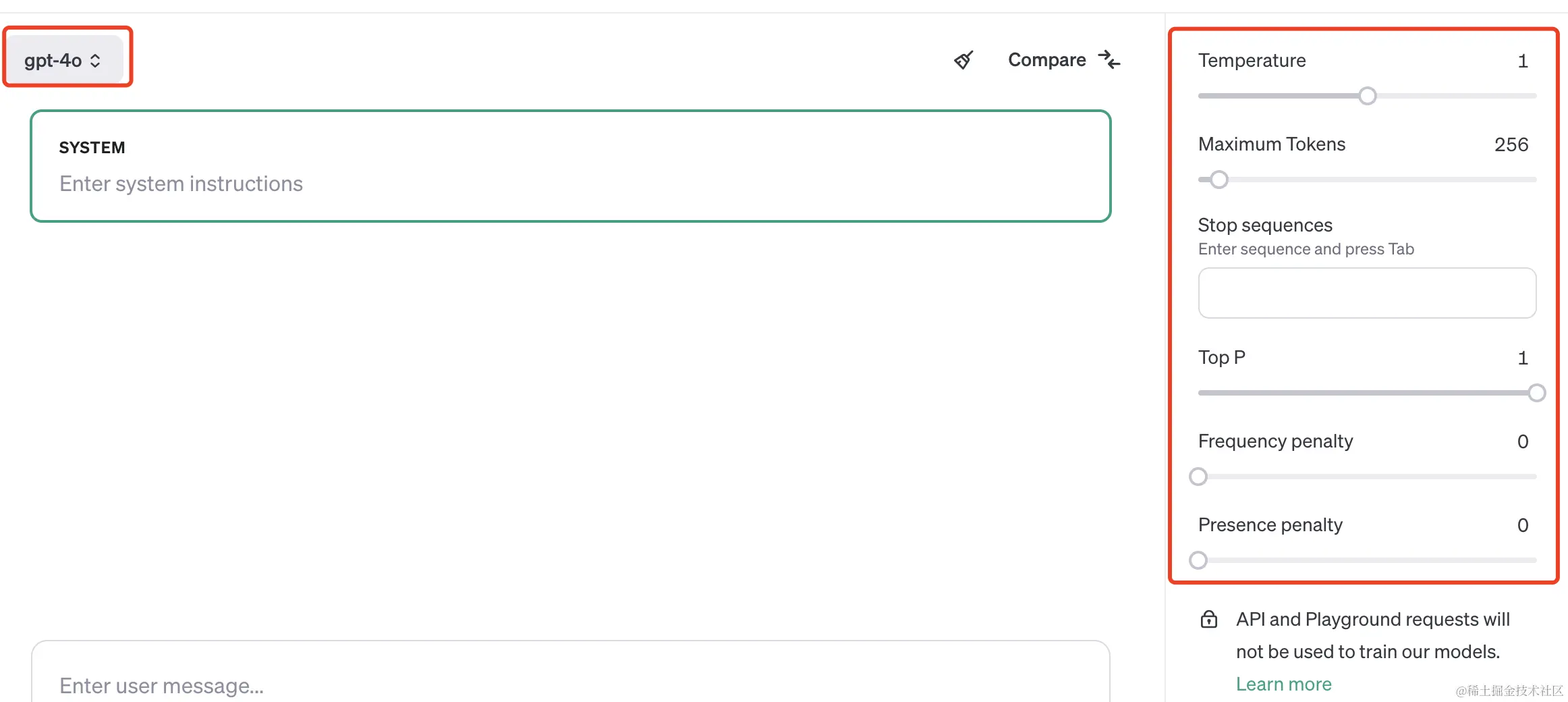Click the SYSTEM instructions text area

571,166
